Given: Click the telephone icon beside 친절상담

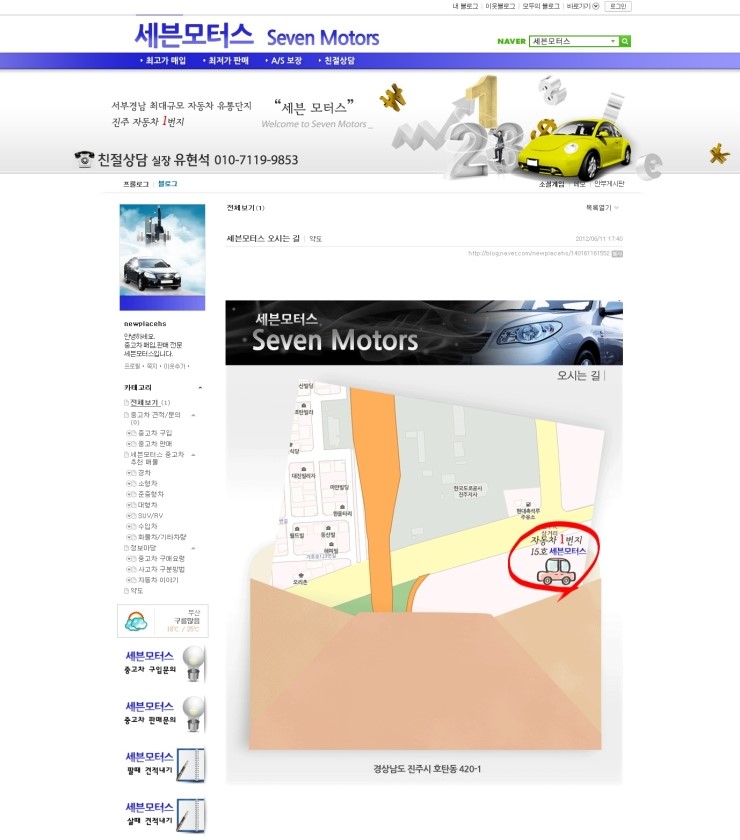Looking at the screenshot, I should (x=84, y=159).
